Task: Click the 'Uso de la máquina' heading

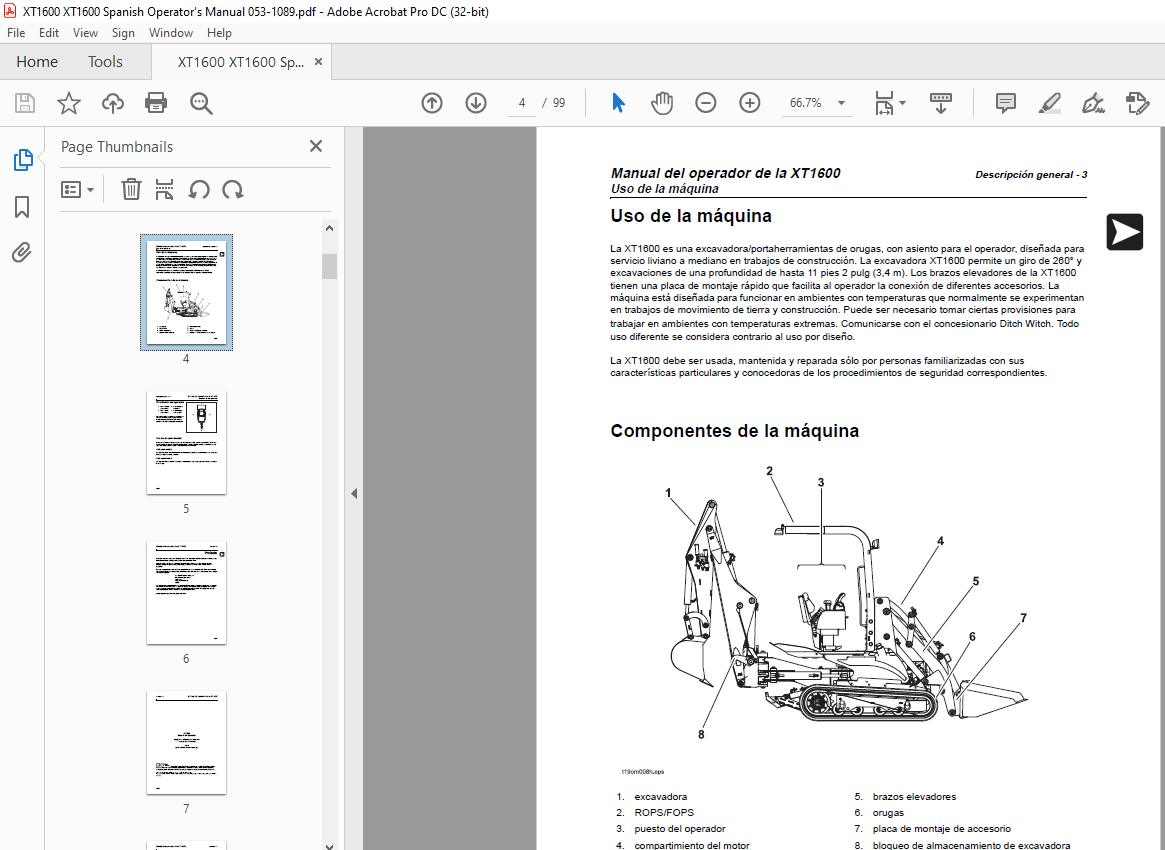Action: pos(691,216)
